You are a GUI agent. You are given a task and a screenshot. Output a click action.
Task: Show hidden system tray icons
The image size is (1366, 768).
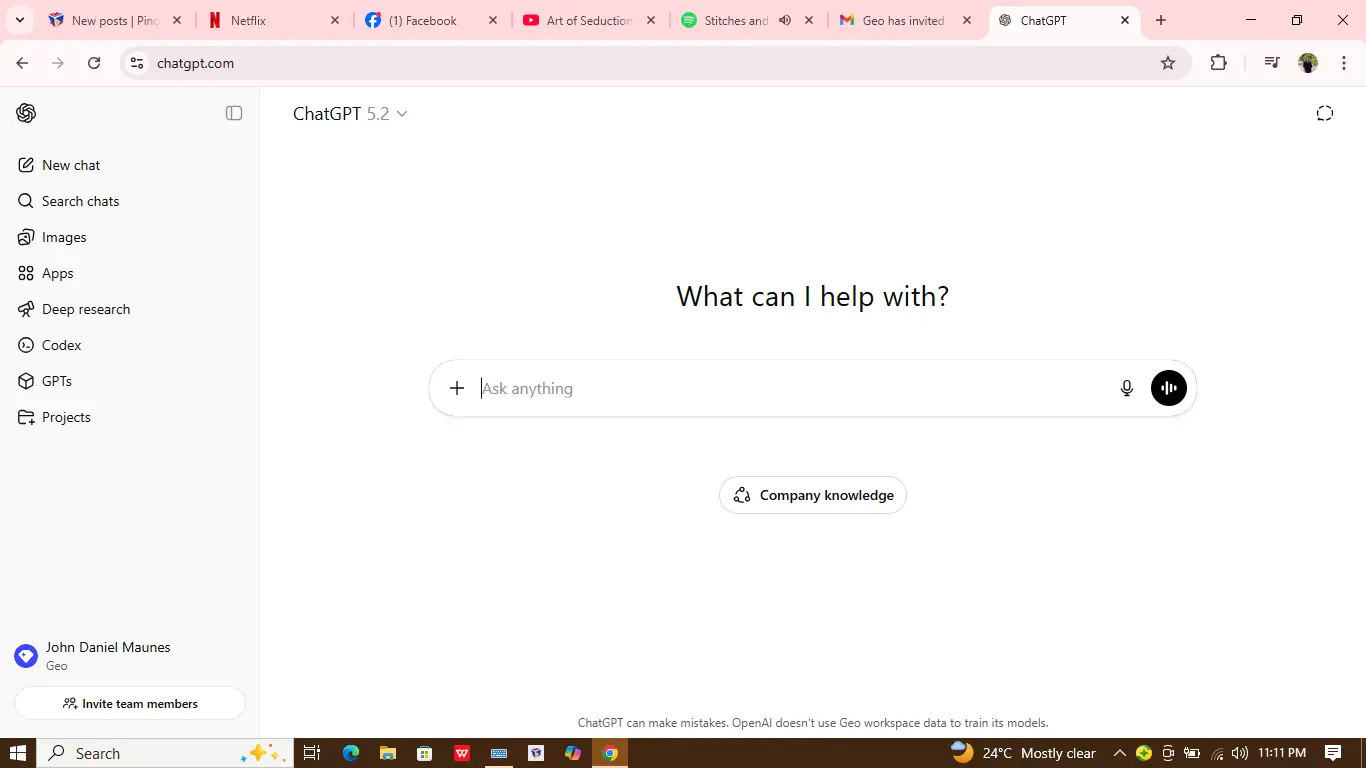click(1120, 753)
